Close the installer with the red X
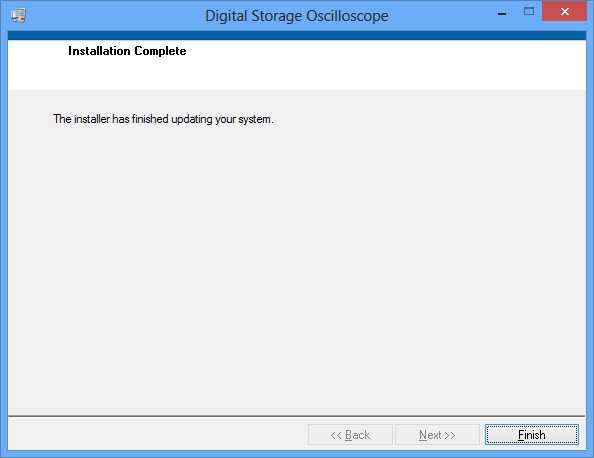 (564, 12)
